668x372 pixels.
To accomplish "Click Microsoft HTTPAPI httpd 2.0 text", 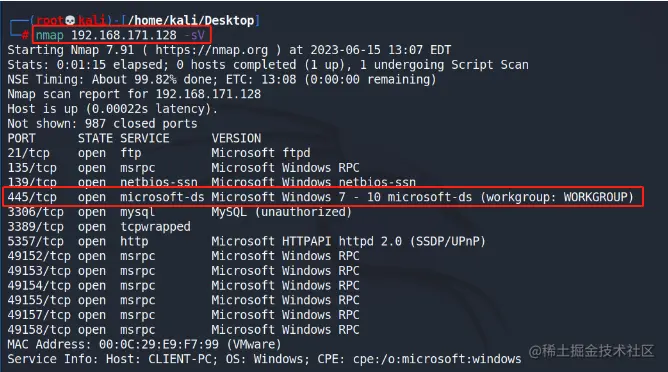I will click(x=306, y=242).
